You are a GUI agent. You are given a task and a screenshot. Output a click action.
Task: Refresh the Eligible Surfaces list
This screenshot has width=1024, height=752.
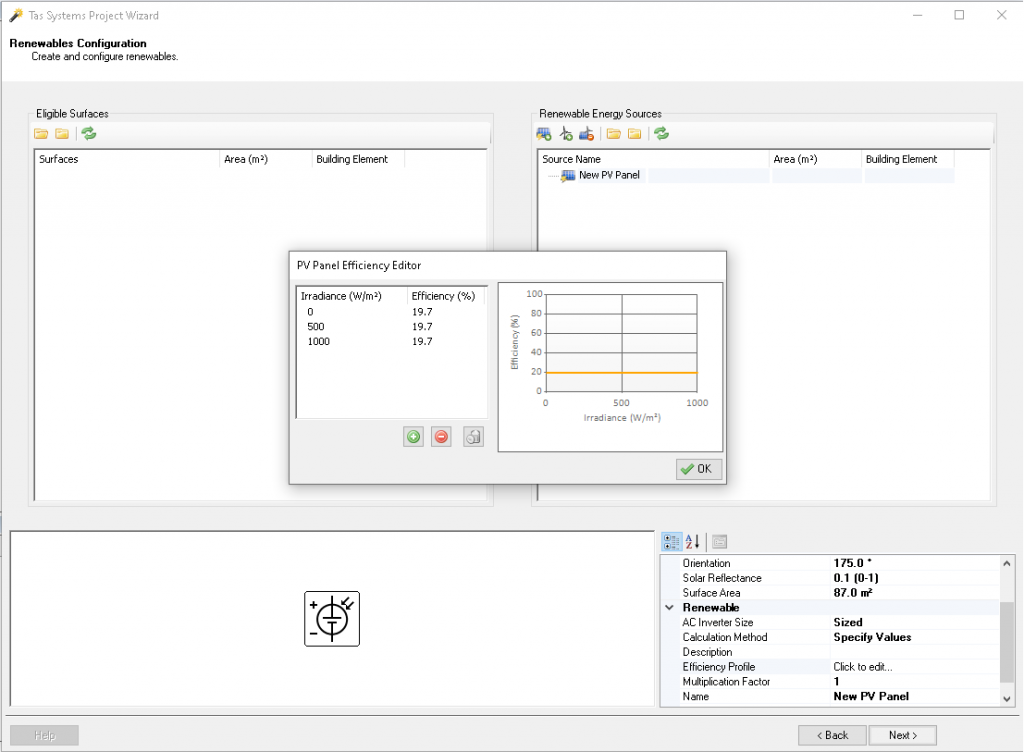89,134
